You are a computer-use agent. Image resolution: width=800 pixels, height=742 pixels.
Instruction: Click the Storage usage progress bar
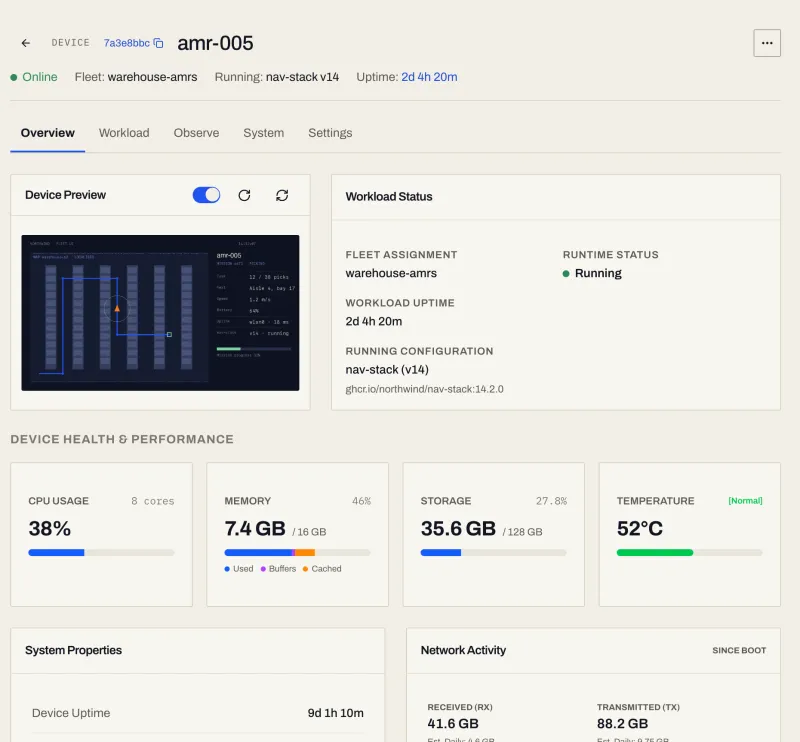[493, 553]
